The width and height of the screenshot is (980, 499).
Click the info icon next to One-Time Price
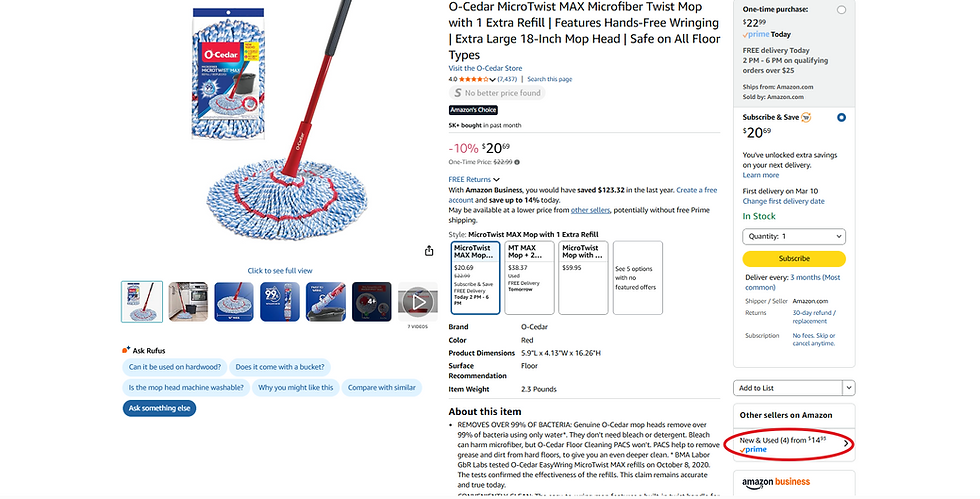[517, 162]
